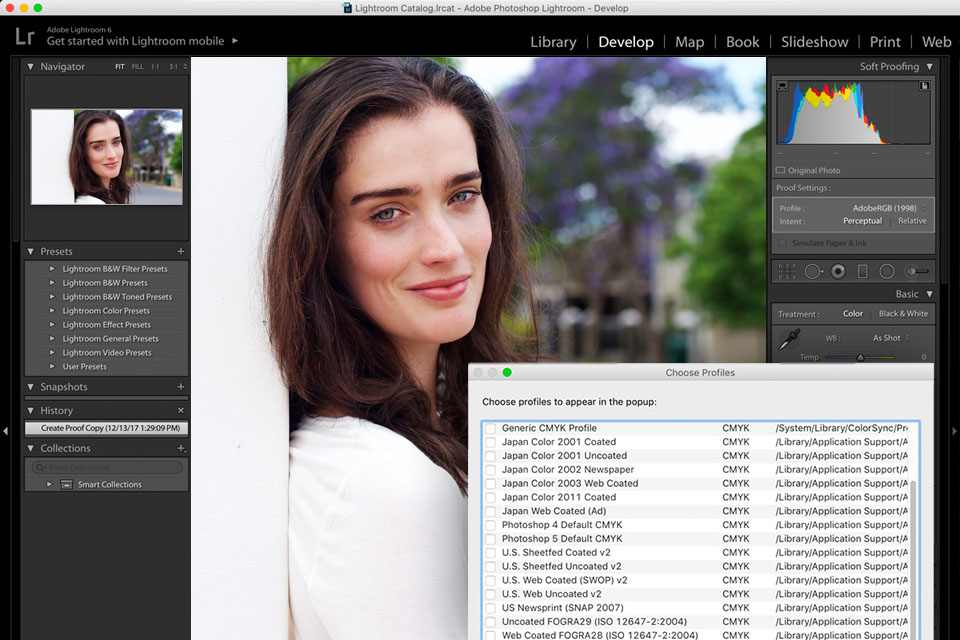Check Photoshop 5 Default CMYK box
The height and width of the screenshot is (640, 960).
pos(490,539)
